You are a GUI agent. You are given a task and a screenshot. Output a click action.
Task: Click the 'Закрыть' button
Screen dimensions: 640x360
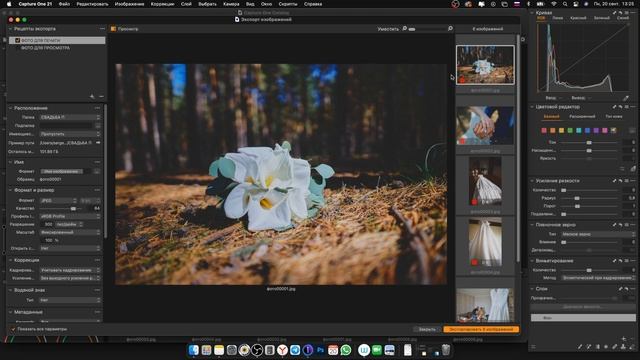(427, 329)
